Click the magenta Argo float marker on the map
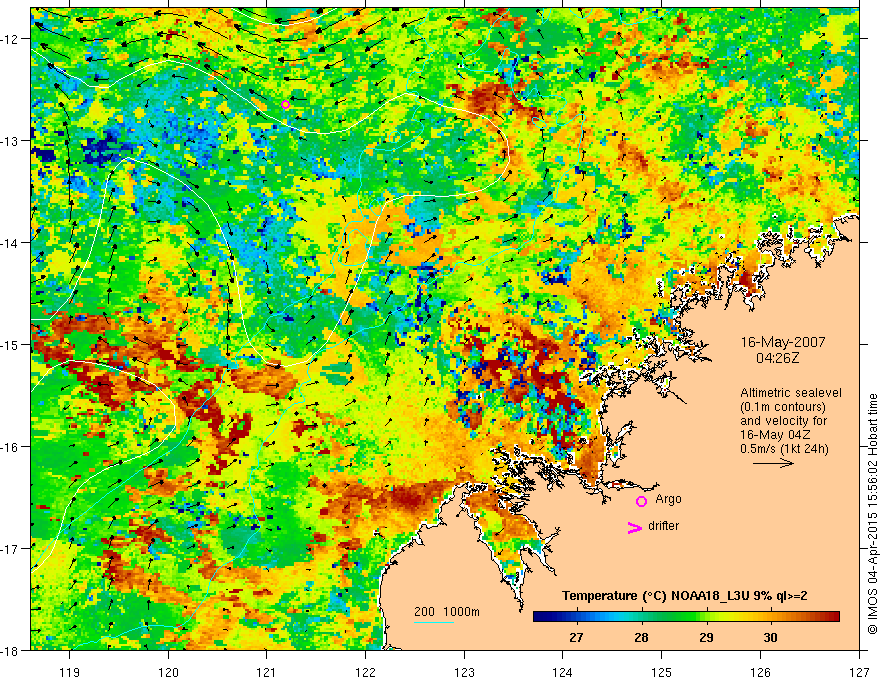This screenshot has width=880, height=680. (x=285, y=104)
